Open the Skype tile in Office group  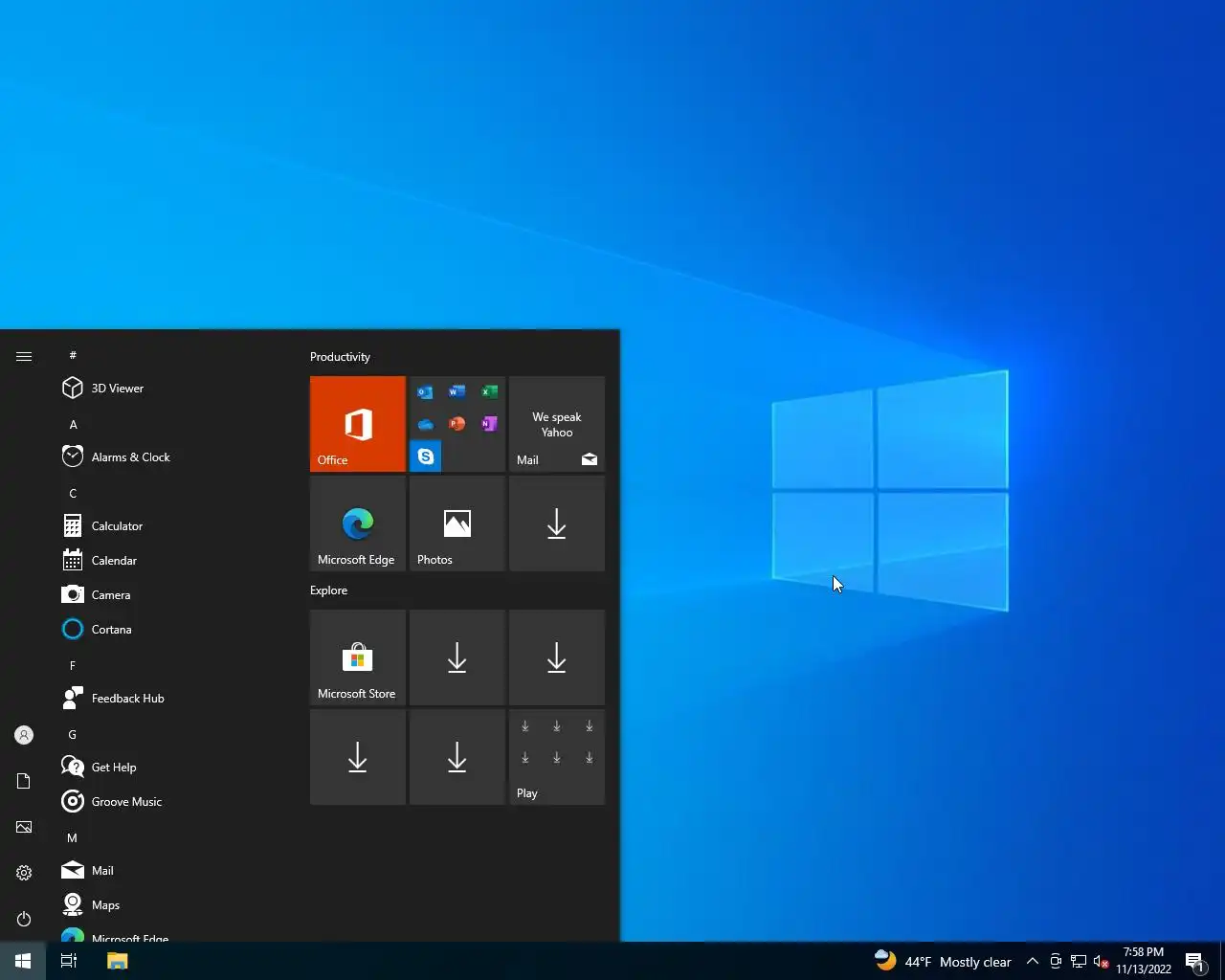click(426, 457)
